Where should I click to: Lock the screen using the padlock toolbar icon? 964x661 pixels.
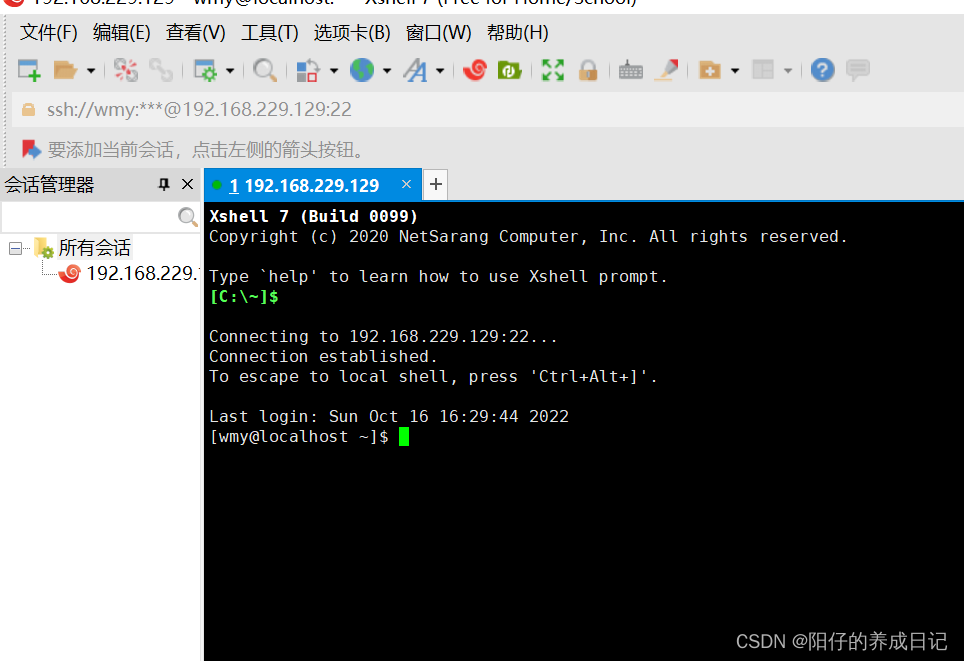point(589,70)
